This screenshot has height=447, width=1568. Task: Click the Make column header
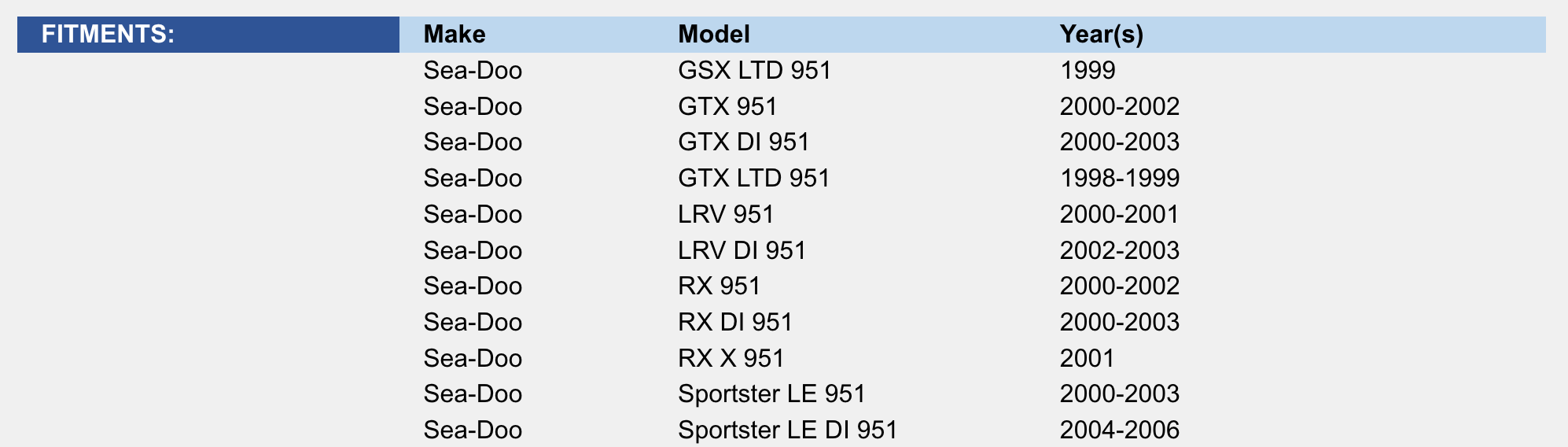[x=455, y=35]
